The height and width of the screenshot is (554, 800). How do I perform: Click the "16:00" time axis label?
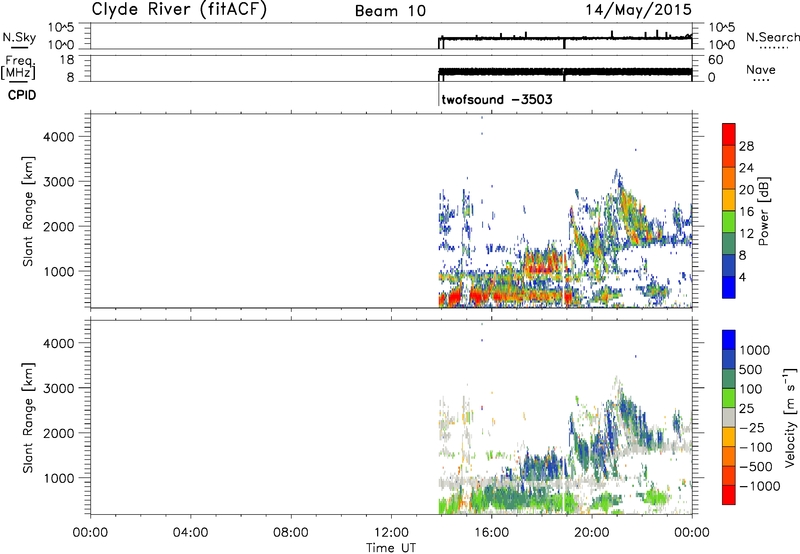tap(491, 533)
